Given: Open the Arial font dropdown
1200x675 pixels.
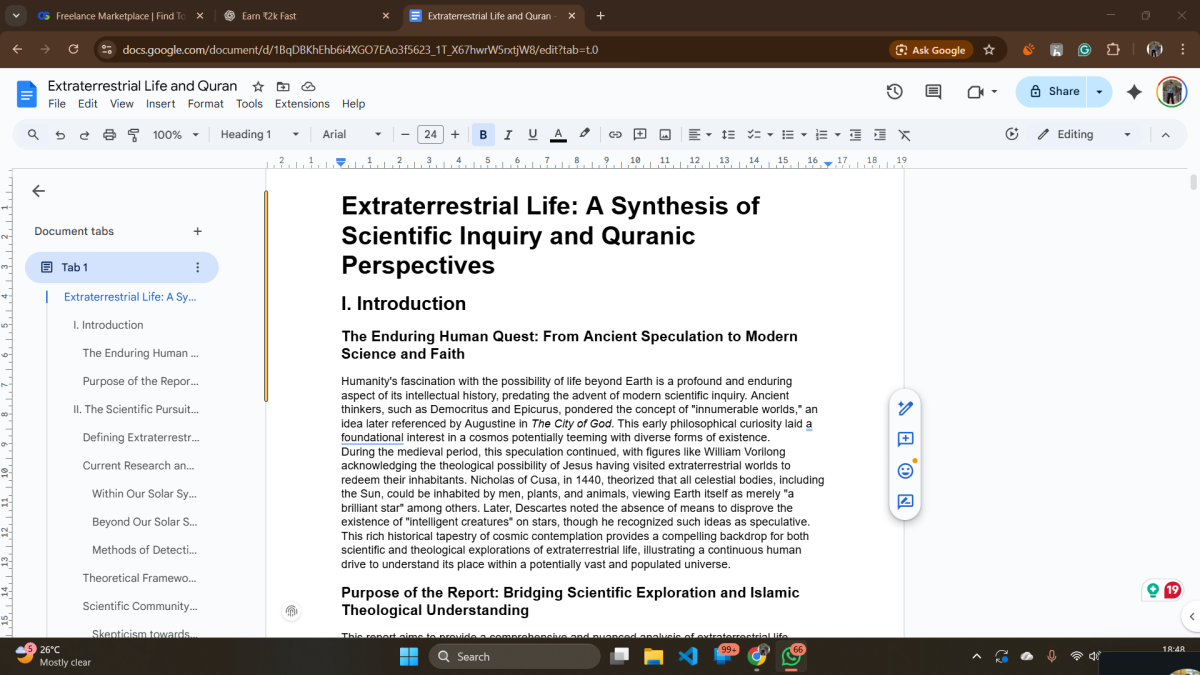Looking at the screenshot, I should coord(352,135).
